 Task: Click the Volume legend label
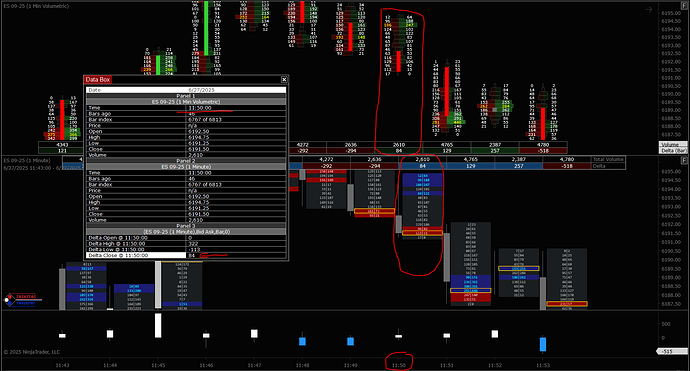coord(672,144)
